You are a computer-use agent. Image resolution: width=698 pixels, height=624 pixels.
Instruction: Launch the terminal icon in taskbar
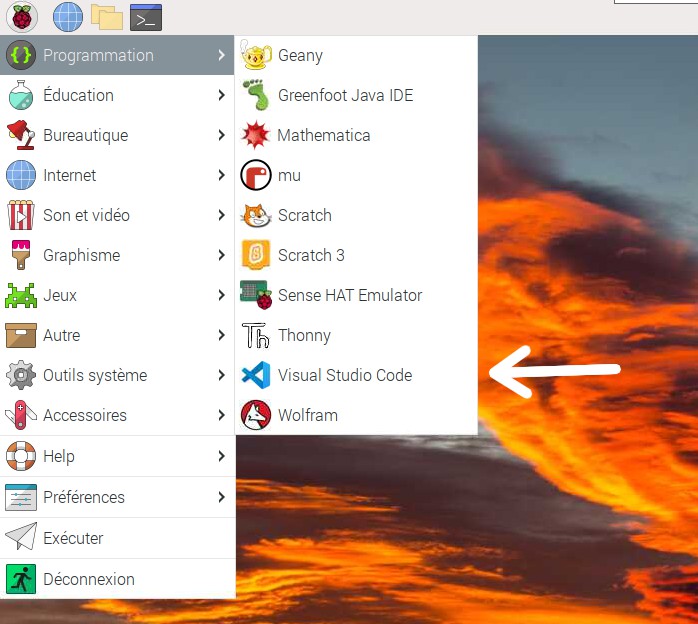[146, 17]
